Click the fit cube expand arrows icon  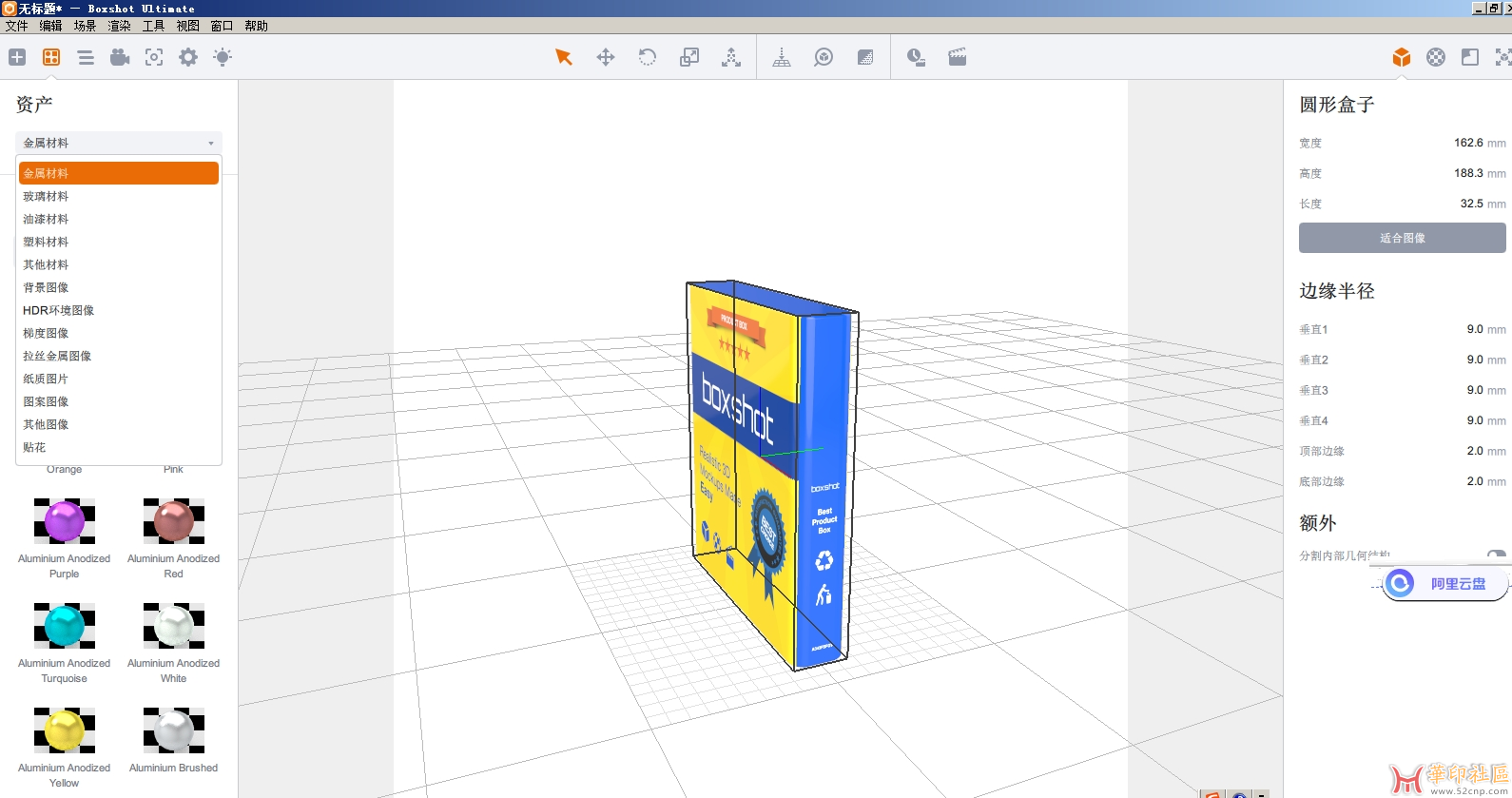tap(1503, 57)
